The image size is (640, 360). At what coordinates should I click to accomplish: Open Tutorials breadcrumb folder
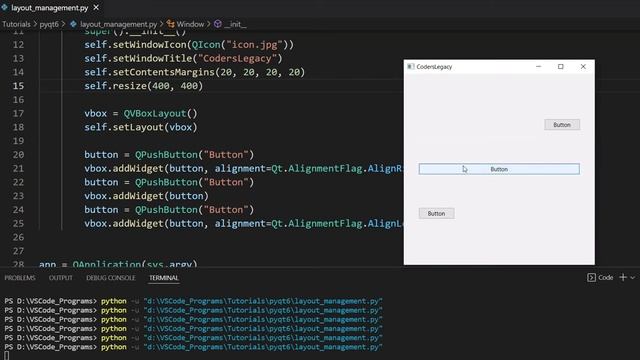click(x=16, y=24)
